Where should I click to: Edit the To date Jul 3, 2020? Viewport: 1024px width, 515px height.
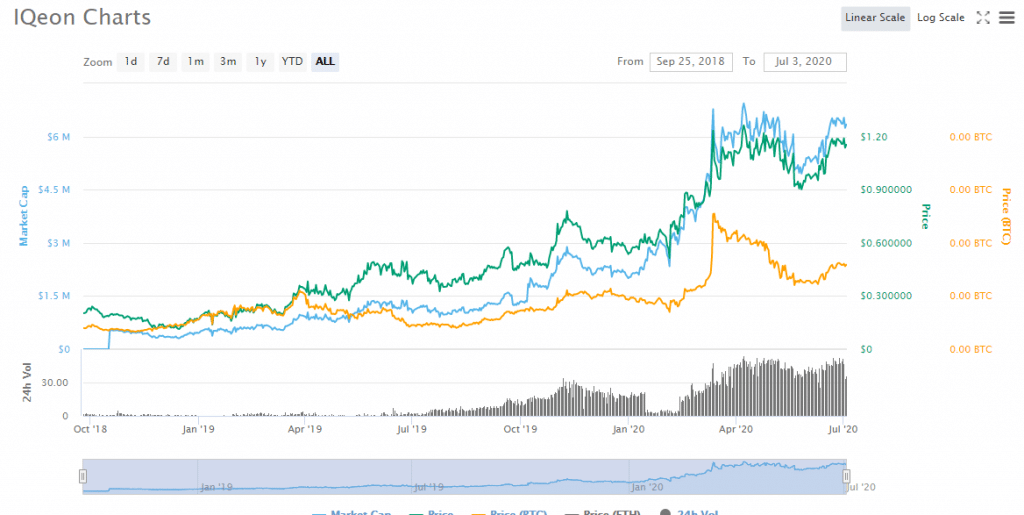[805, 61]
